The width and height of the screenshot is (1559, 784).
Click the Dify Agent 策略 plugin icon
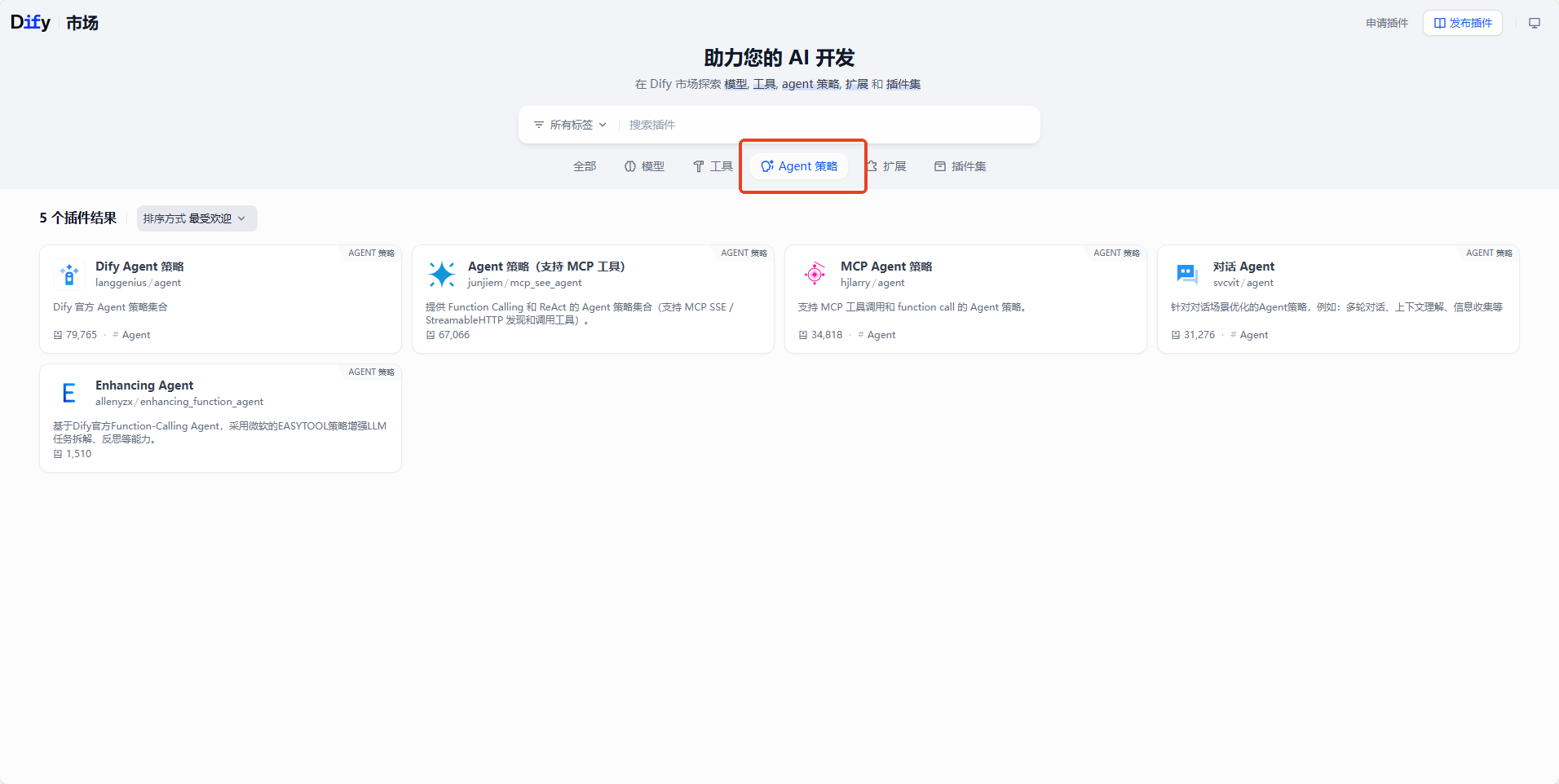69,275
